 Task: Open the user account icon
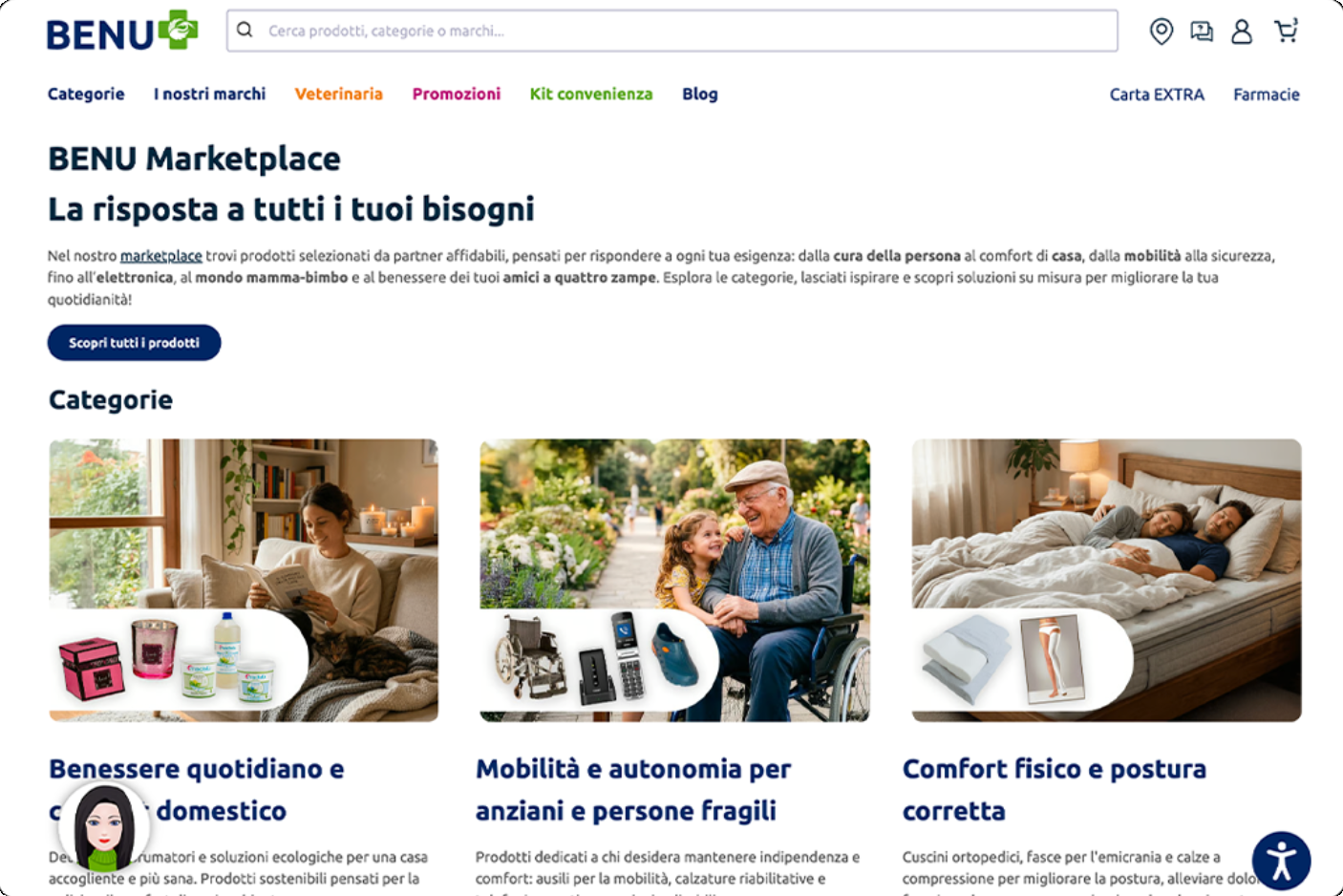(x=1241, y=32)
